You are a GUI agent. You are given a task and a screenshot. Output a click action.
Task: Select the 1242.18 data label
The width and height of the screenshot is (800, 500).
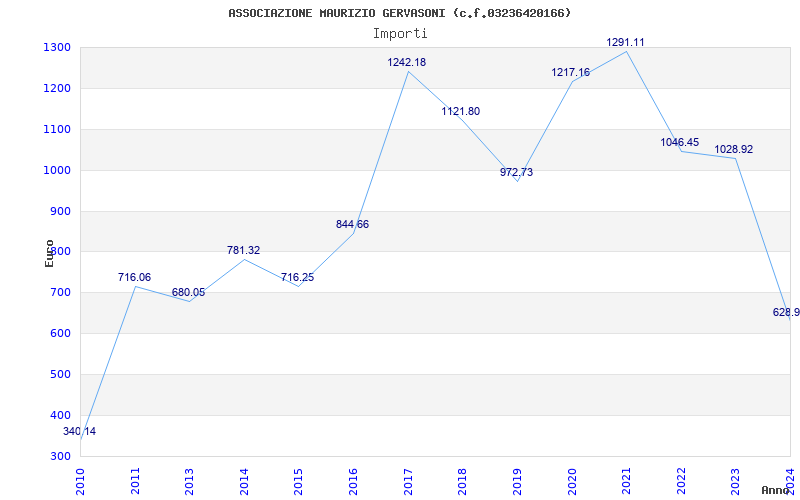pyautogui.click(x=407, y=63)
